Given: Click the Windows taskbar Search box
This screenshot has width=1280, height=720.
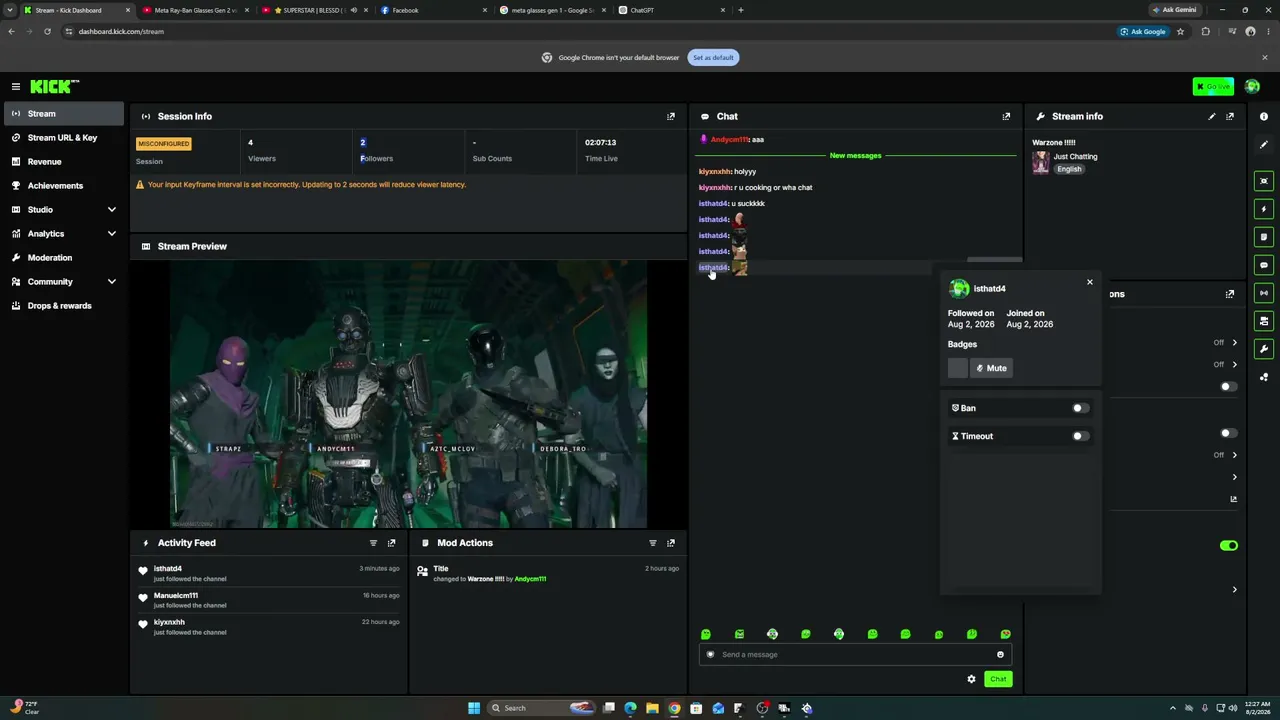Looking at the screenshot, I should point(542,708).
